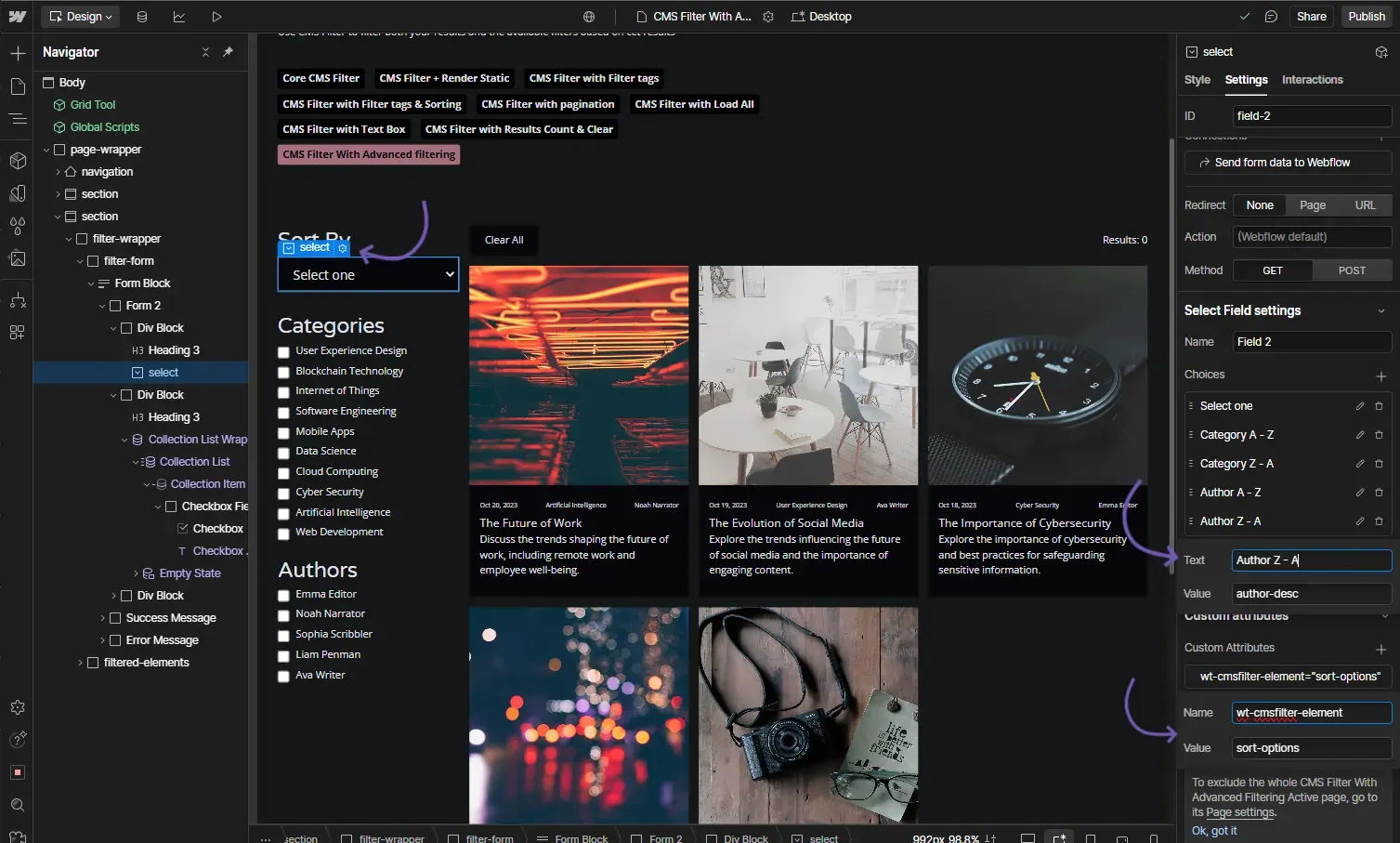Edit the 'Author A - Z' choice

[x=1360, y=493]
